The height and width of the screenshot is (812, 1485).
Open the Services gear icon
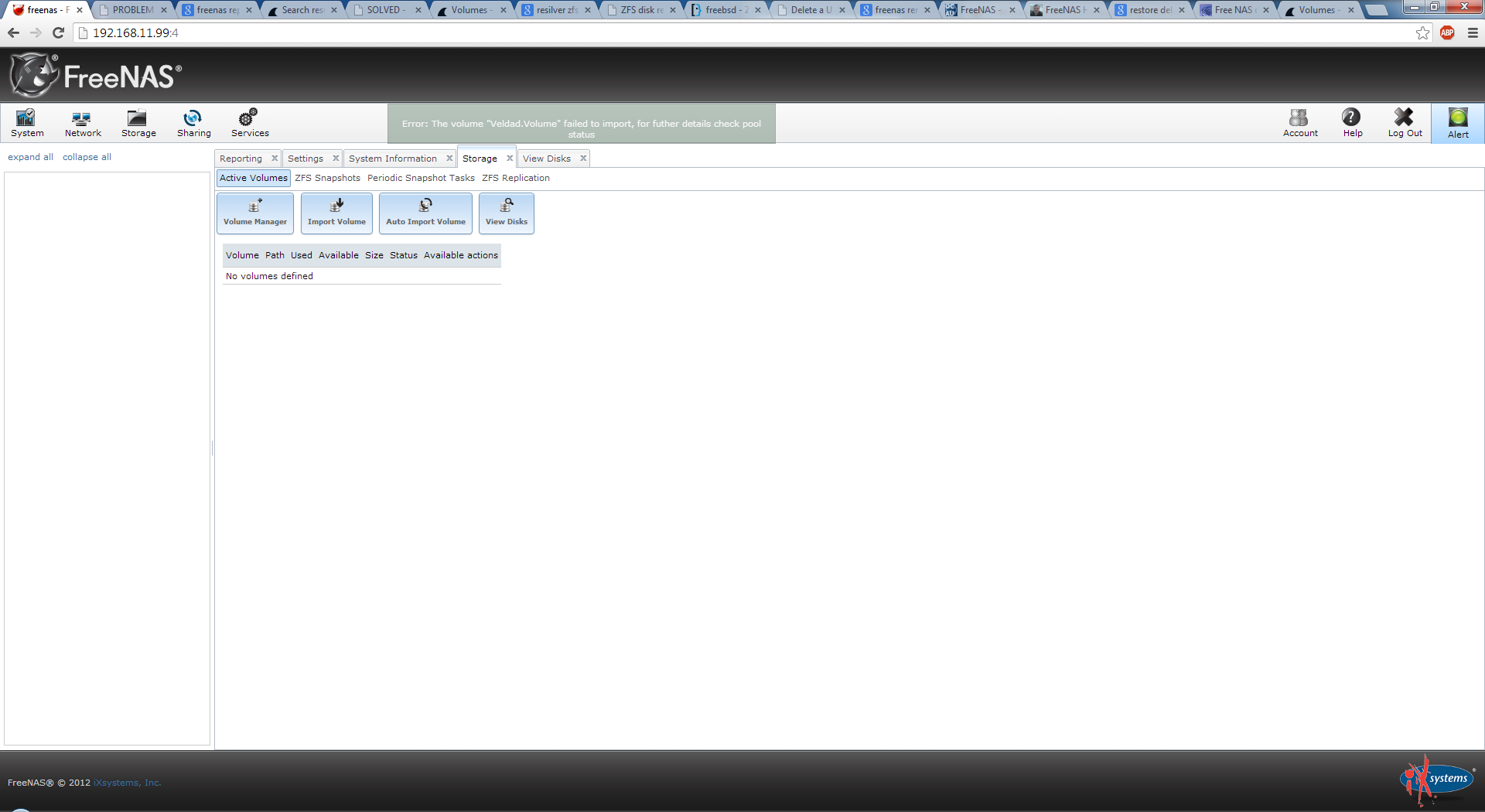[x=250, y=123]
